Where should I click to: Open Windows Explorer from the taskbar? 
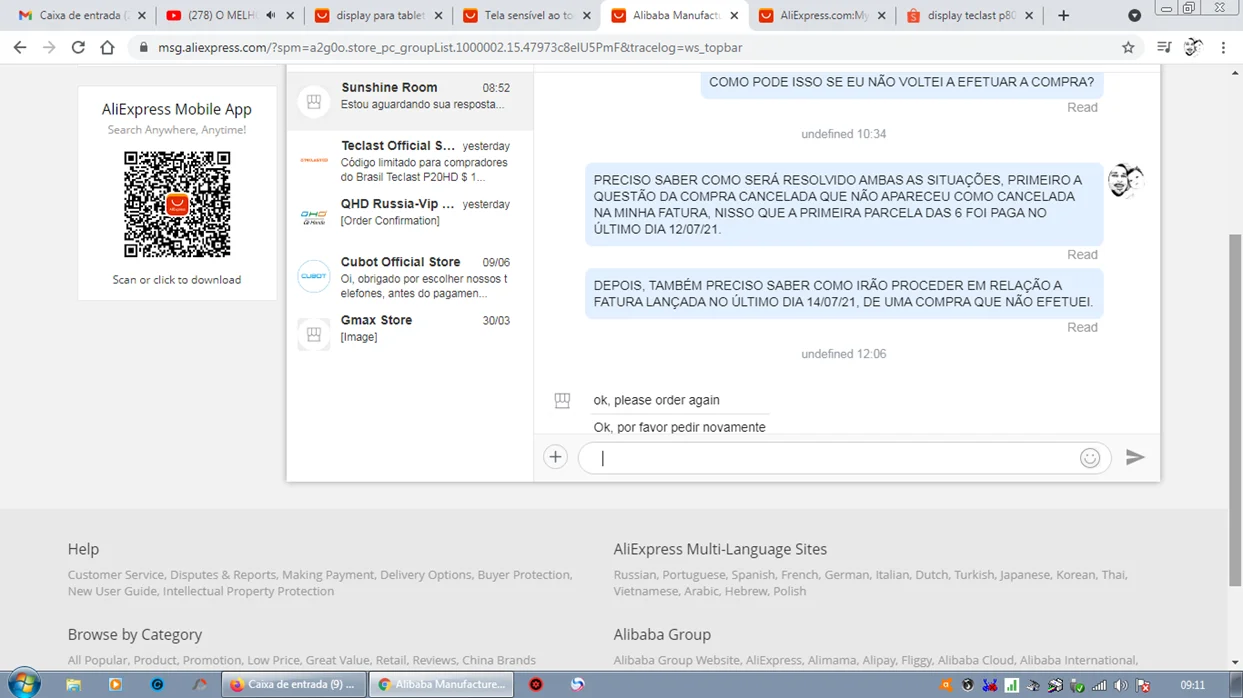click(x=73, y=685)
